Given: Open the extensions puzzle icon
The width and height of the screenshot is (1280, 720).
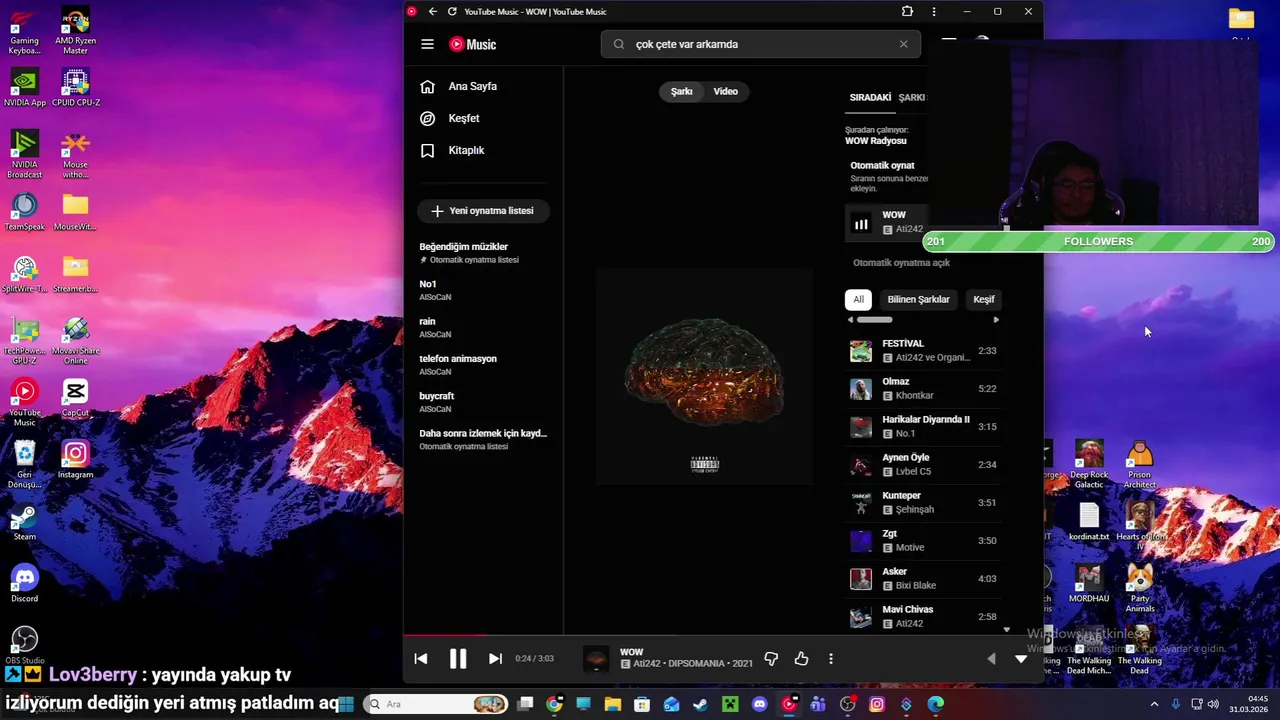Looking at the screenshot, I should 907,11.
